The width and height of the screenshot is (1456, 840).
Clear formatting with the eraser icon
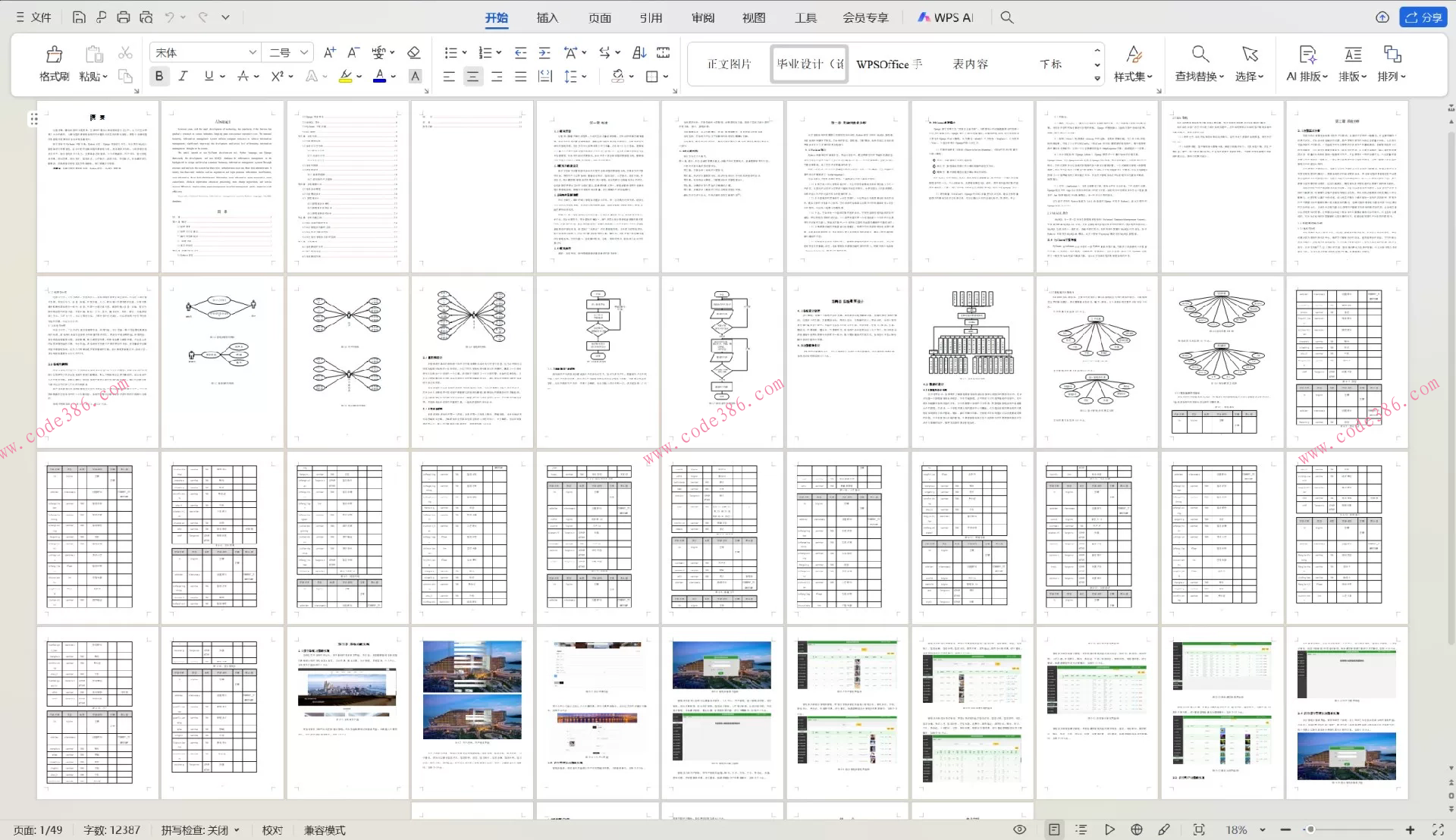[x=413, y=52]
